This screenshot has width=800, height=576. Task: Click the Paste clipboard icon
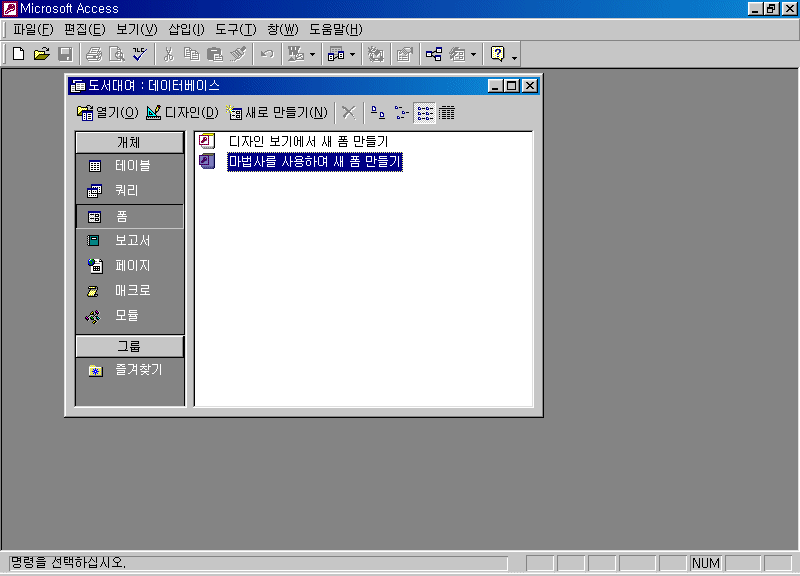(x=215, y=54)
